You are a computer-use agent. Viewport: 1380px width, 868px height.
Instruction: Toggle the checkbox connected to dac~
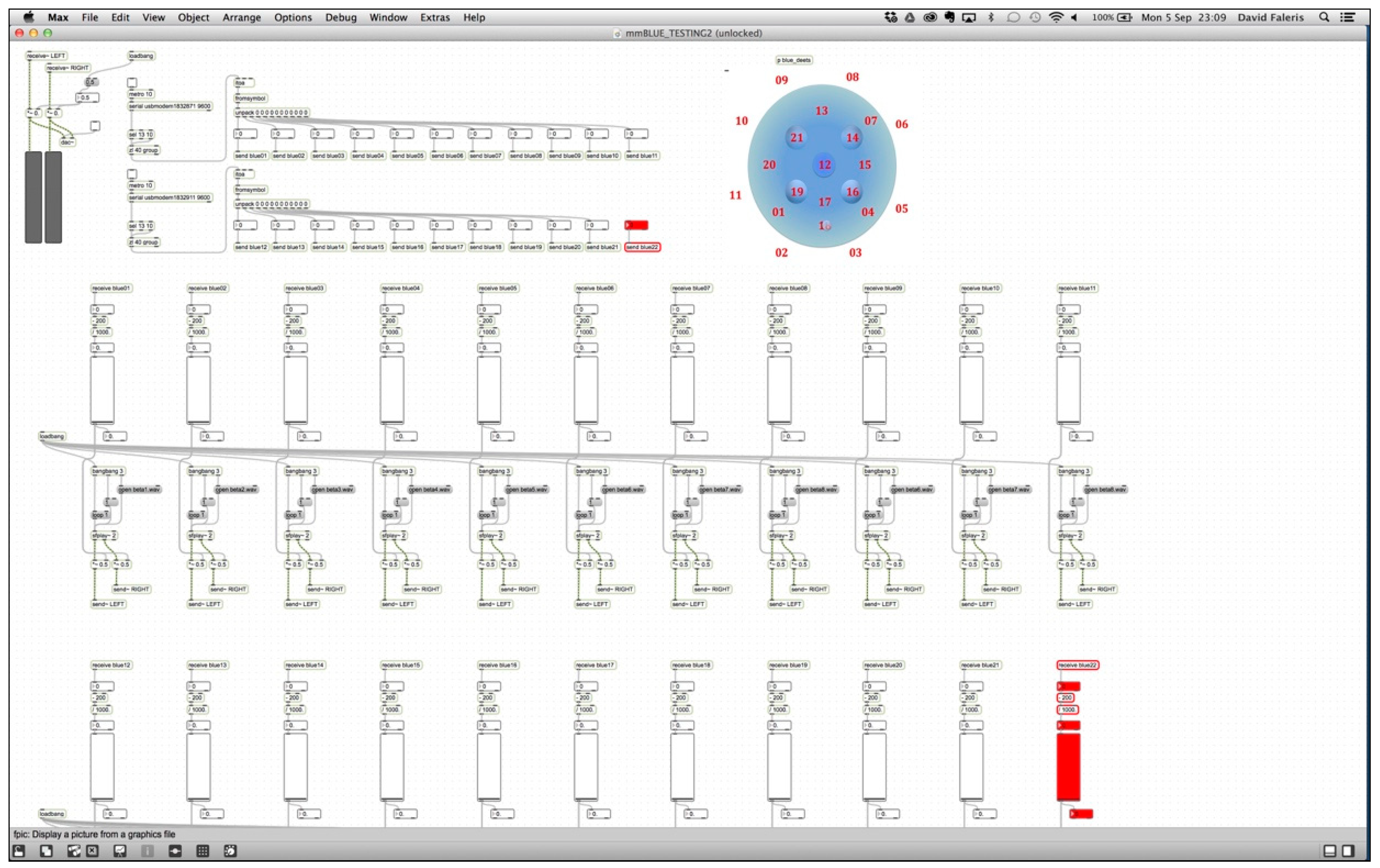tap(95, 125)
